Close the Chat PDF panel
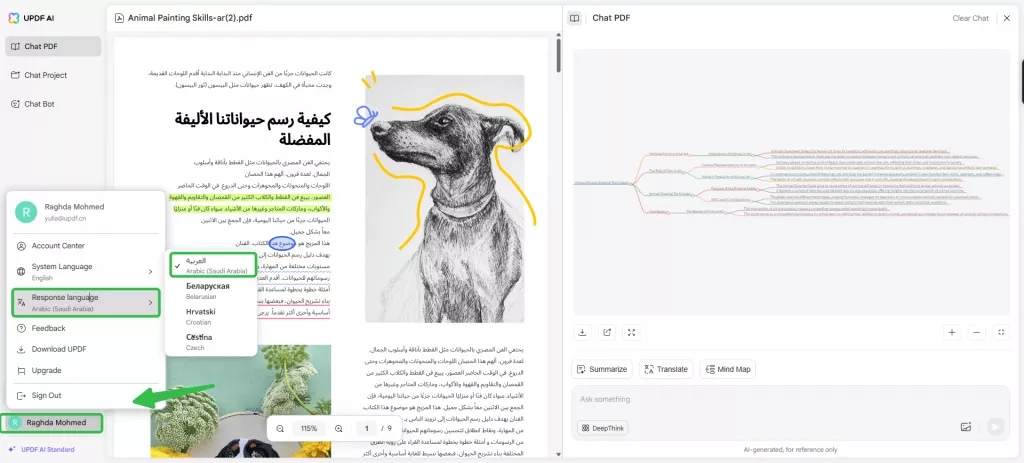Screen dimensions: 1024x463 1006,18
